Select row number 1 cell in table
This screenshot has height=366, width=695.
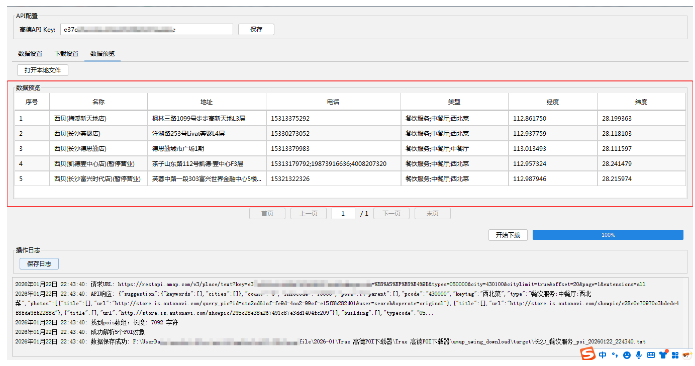31,118
